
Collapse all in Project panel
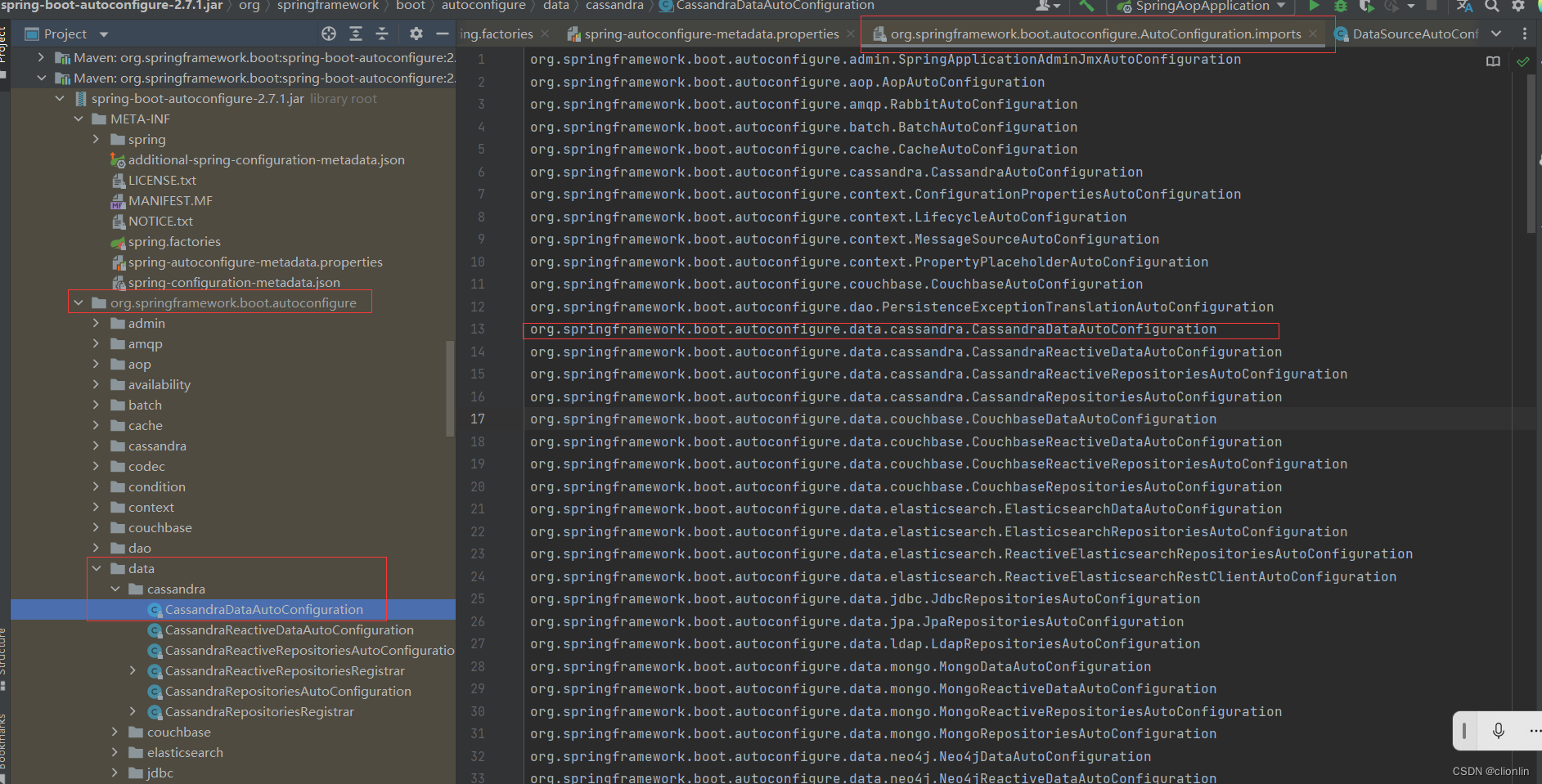point(382,34)
